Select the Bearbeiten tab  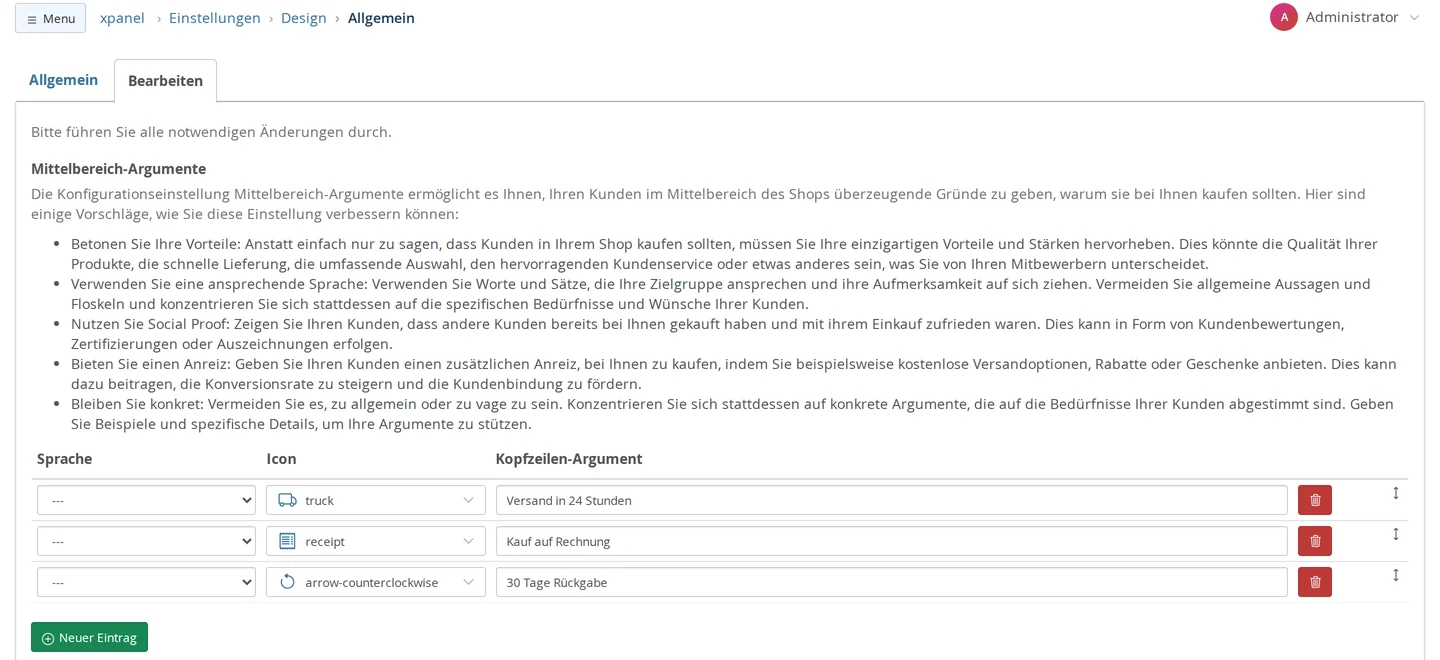[x=165, y=81]
